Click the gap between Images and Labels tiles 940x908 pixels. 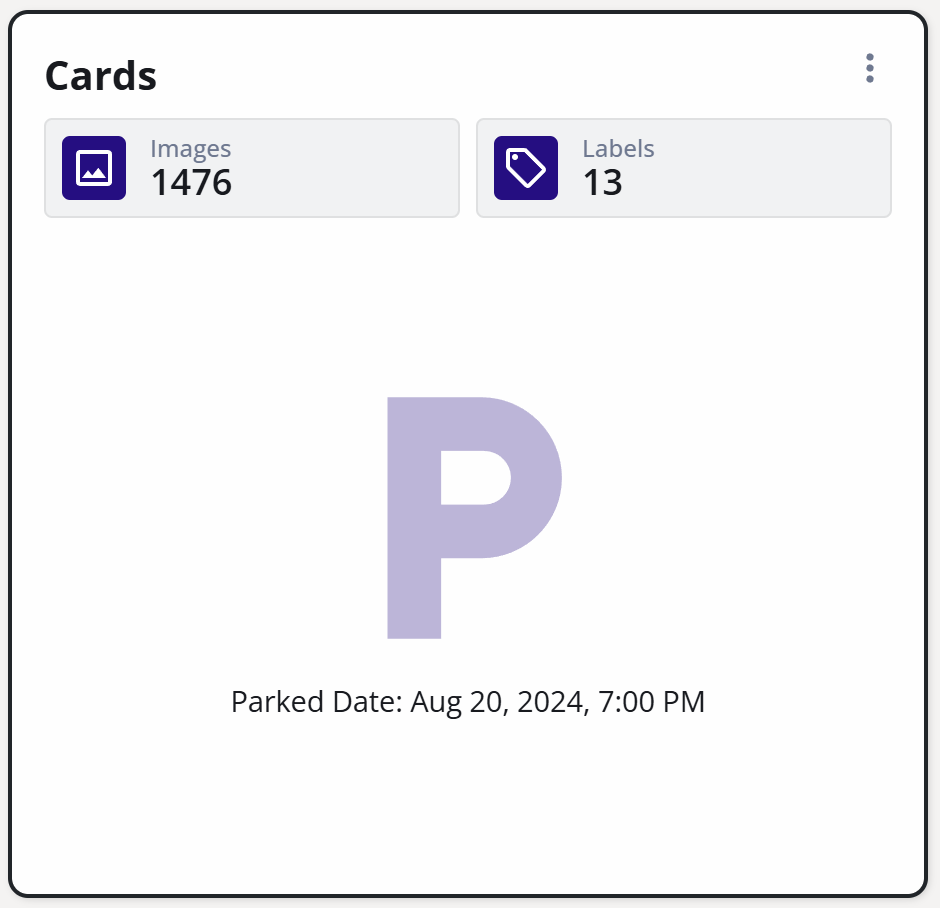(x=468, y=168)
